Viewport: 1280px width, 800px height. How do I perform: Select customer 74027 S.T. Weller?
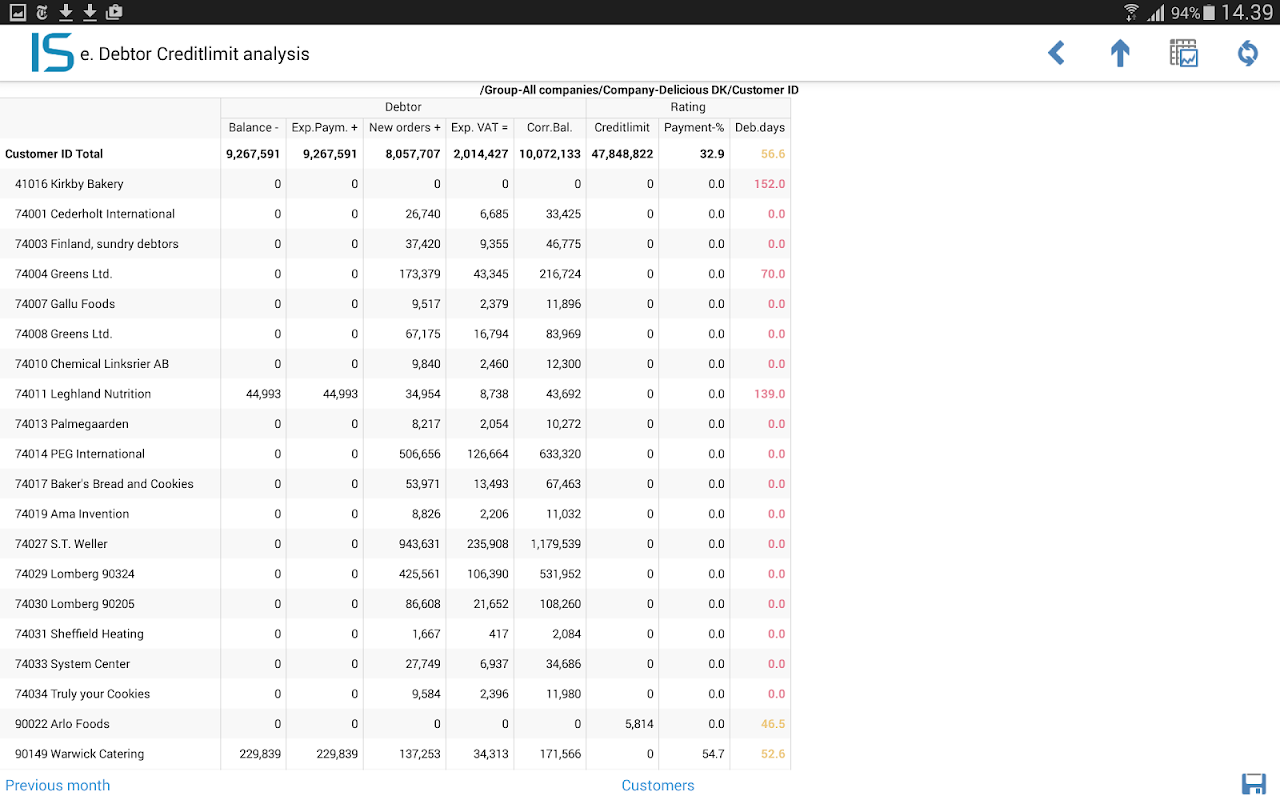pos(395,544)
